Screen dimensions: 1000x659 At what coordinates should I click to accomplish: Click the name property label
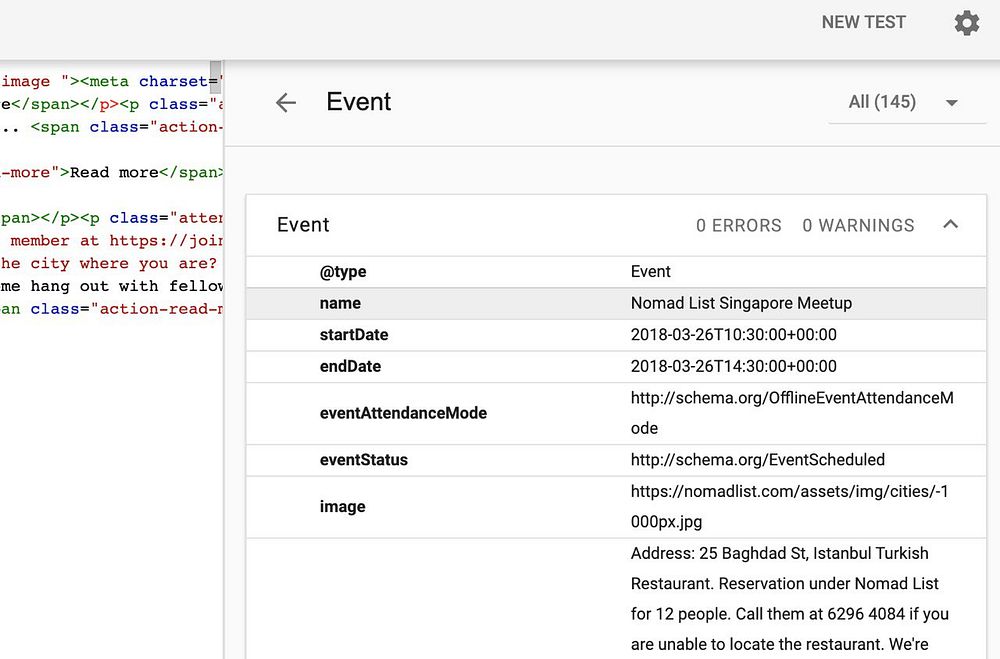point(340,303)
